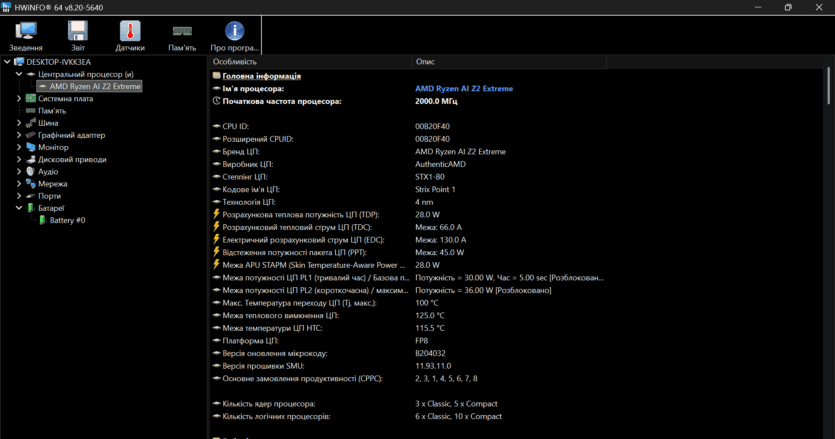Collapse the DESKTOP-IVKK3EA root node

(7, 62)
